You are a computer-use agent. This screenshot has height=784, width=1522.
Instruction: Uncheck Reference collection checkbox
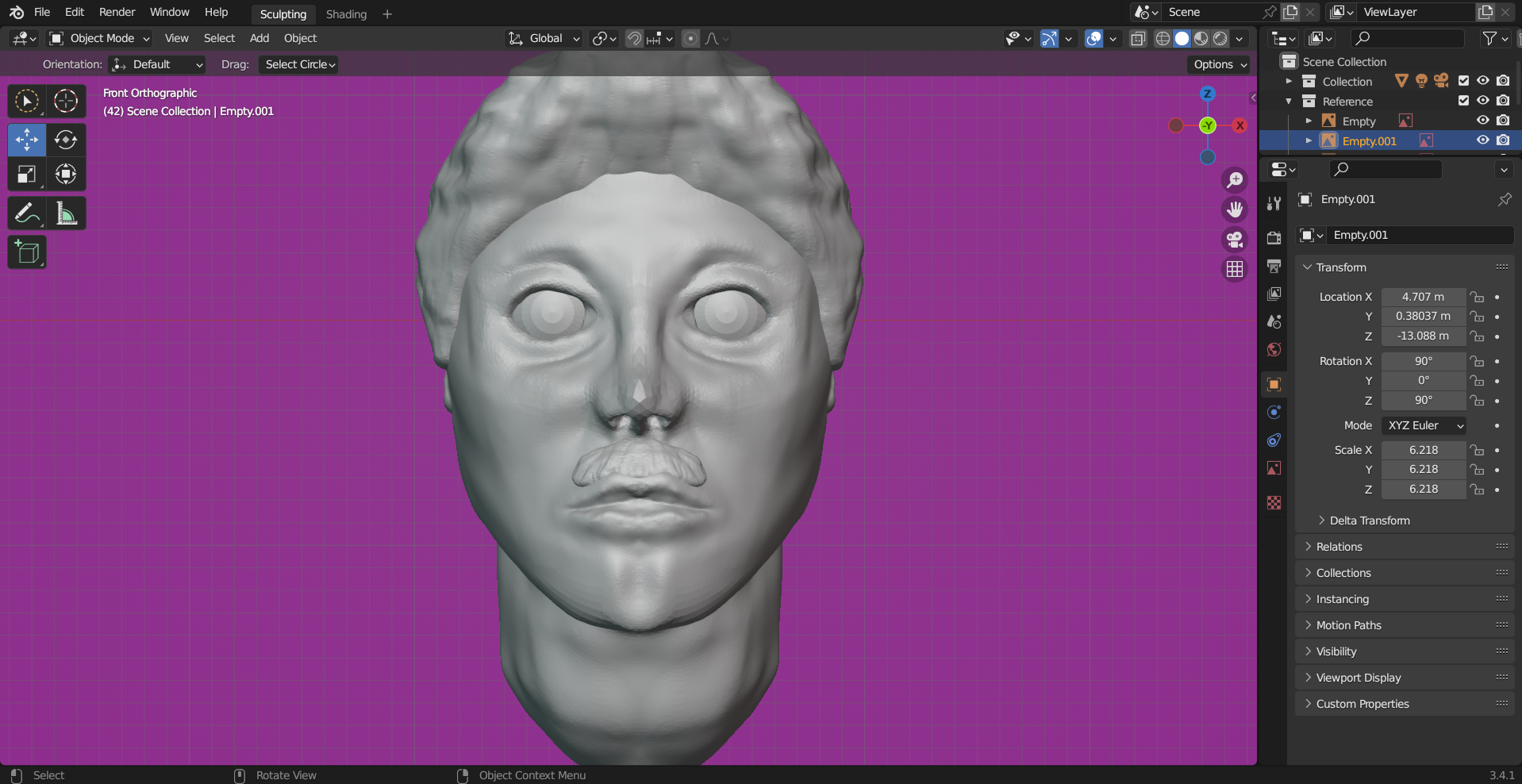tap(1463, 101)
